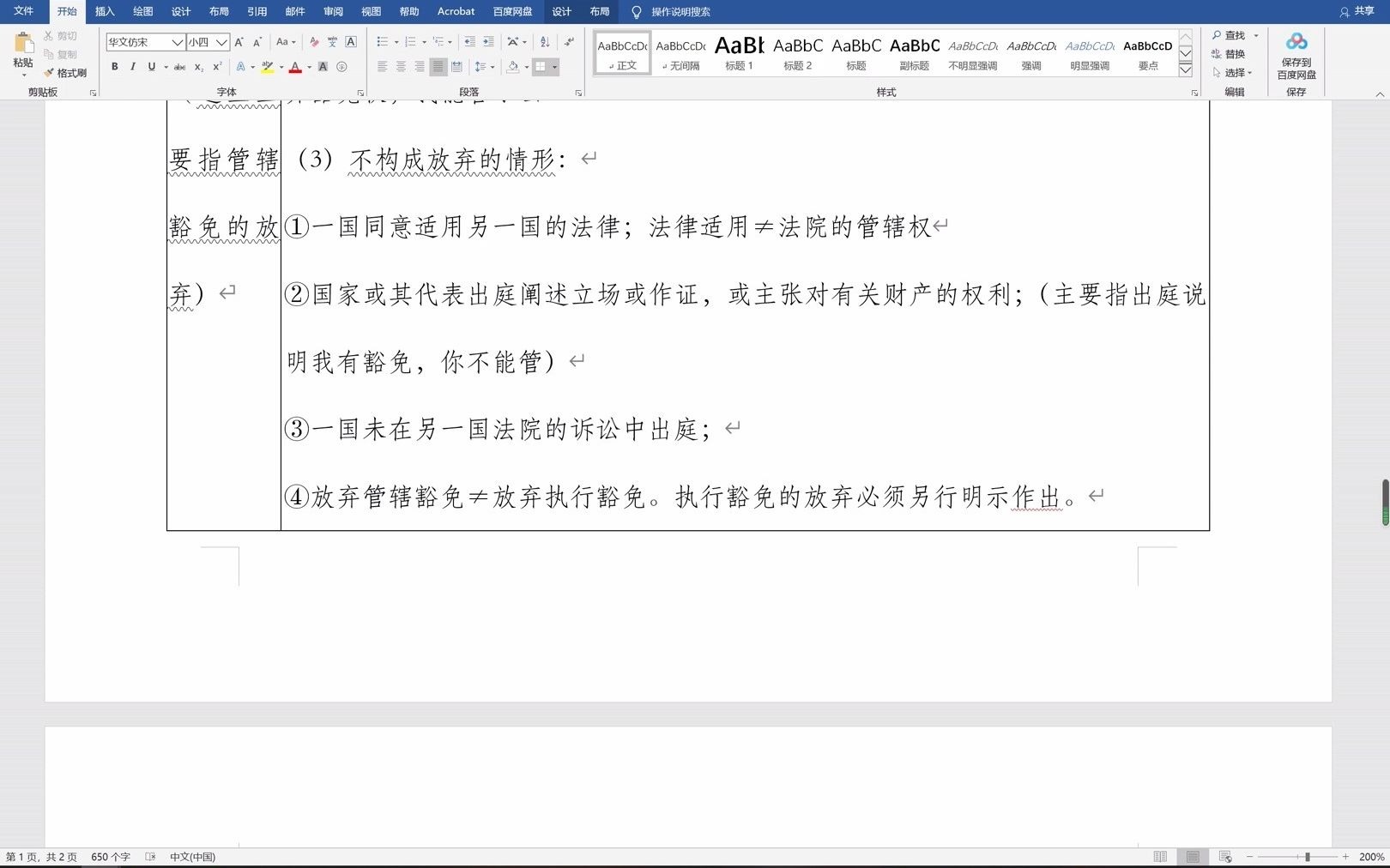Expand the styles gallery more button
The image size is (1390, 868).
(1186, 70)
